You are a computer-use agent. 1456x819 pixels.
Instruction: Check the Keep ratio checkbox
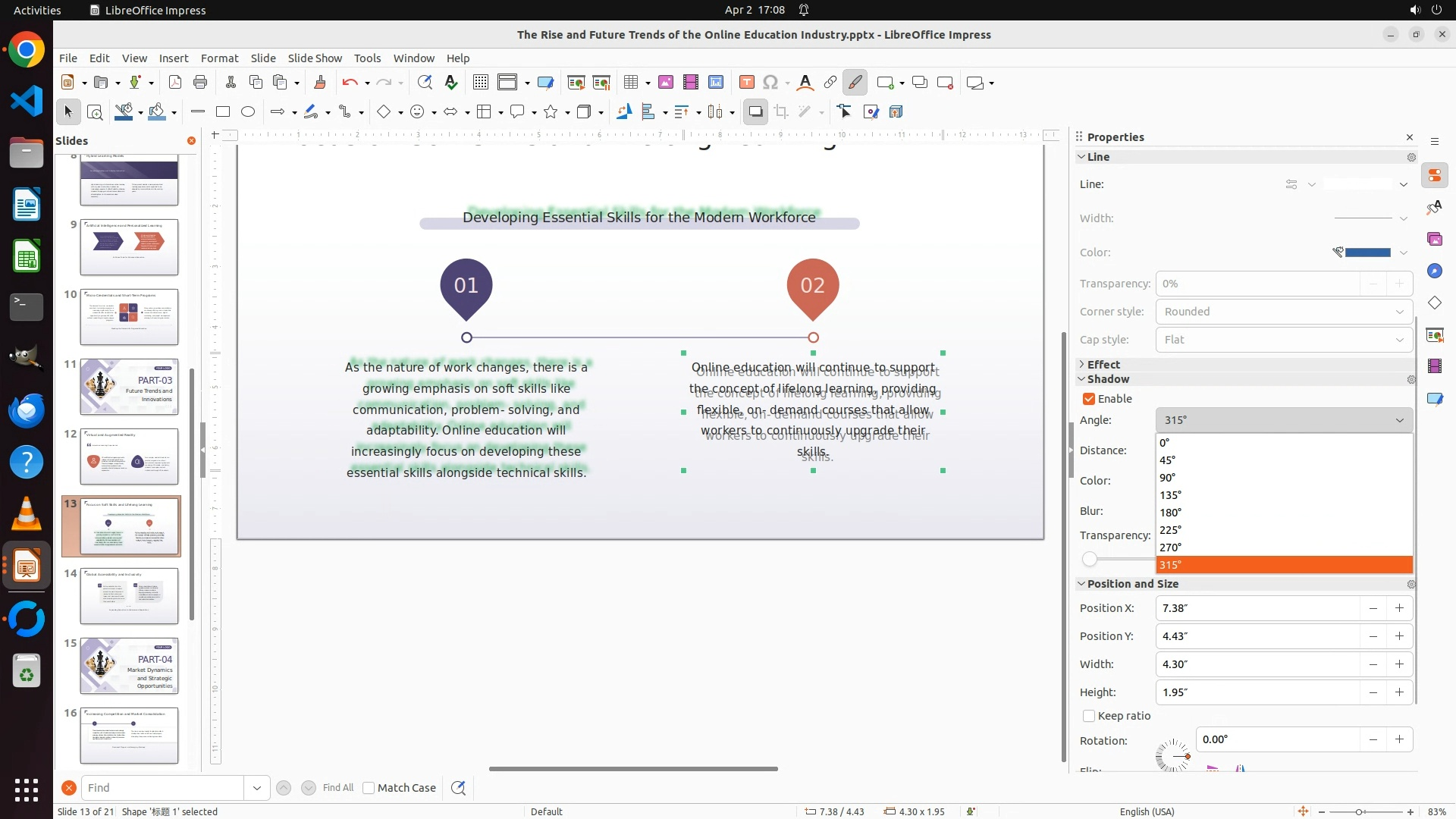point(1089,716)
